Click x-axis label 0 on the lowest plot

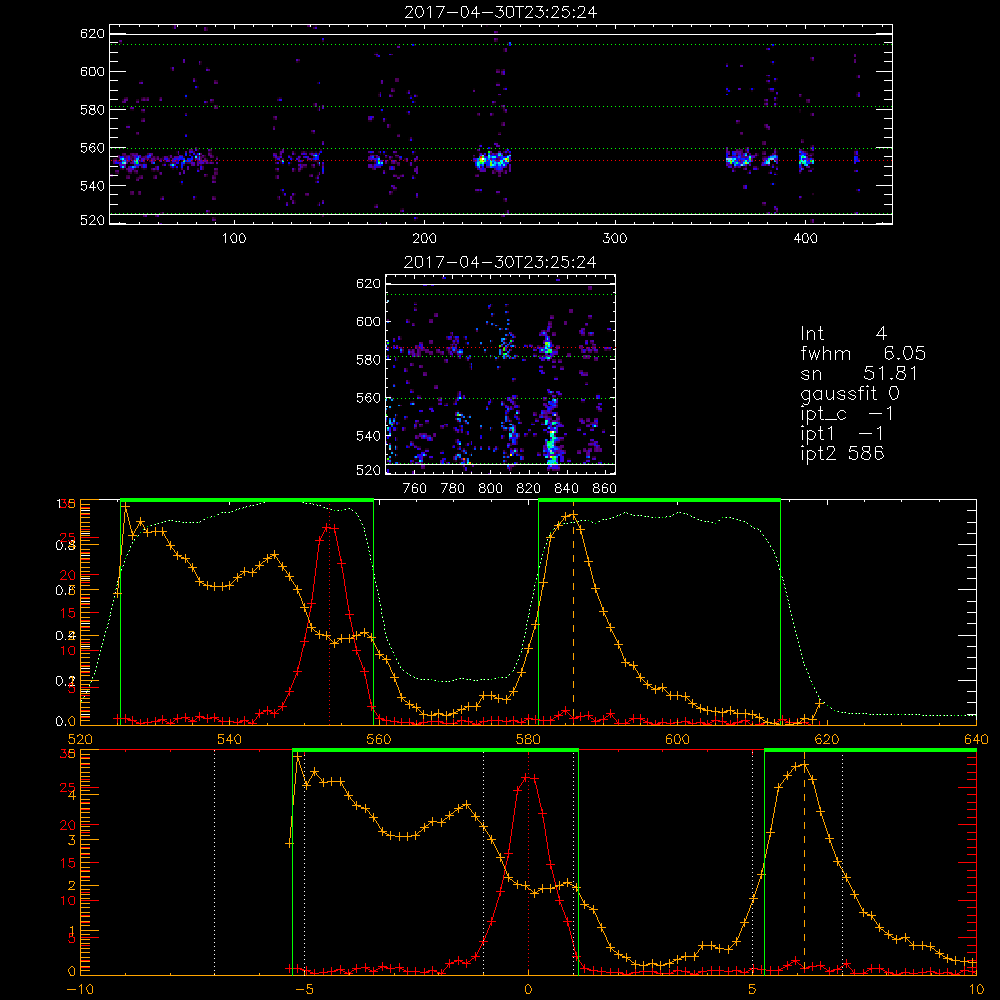(x=528, y=989)
